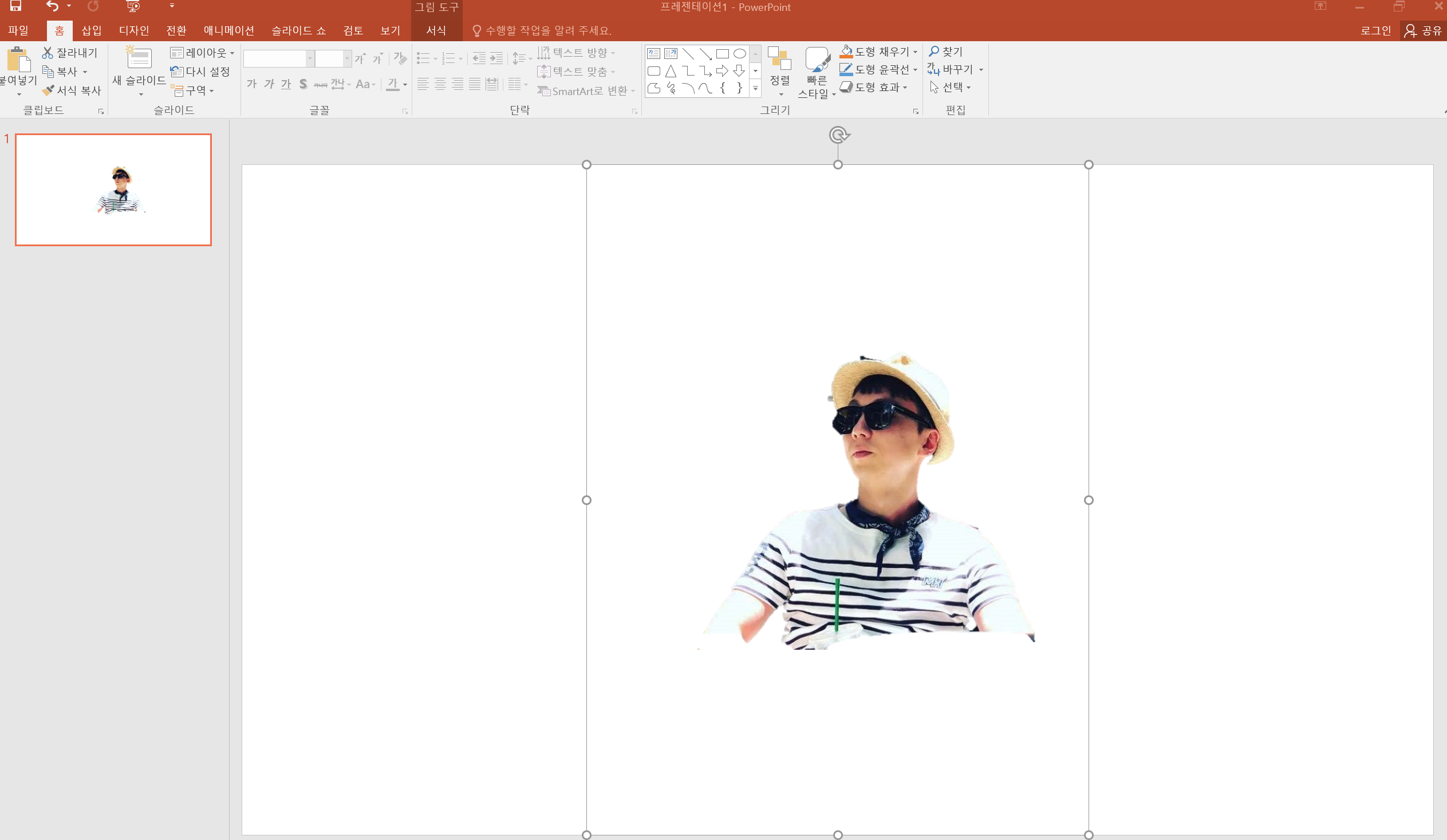The width and height of the screenshot is (1447, 840).
Task: Click the Find (찾기) button
Action: pyautogui.click(x=946, y=52)
